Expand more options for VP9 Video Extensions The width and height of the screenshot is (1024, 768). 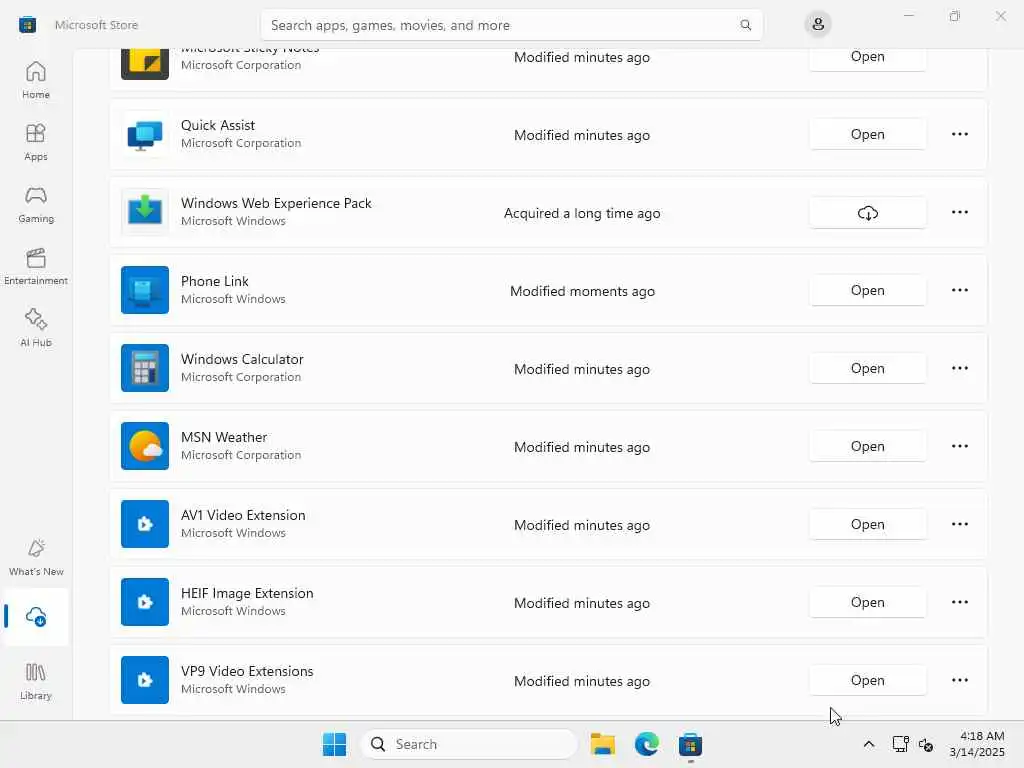(x=959, y=680)
